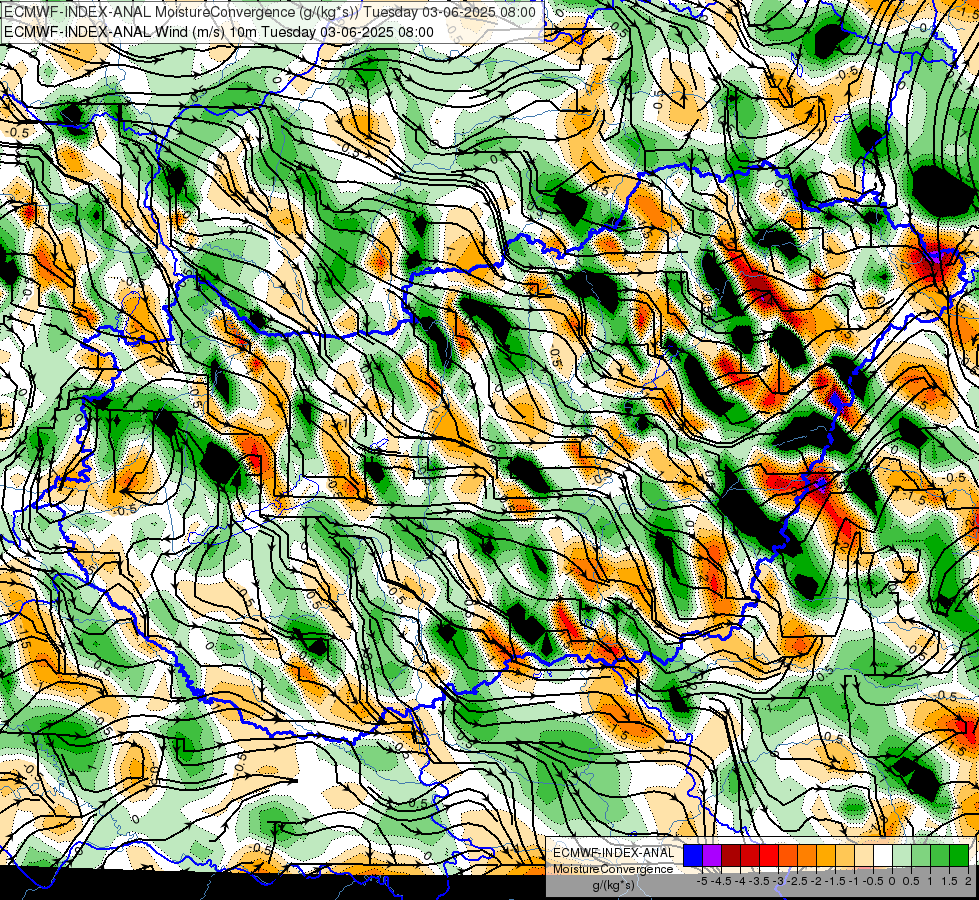Screen dimensions: 979x900
Task: Click MoistureConvergence label in the legend
Action: (x=613, y=869)
